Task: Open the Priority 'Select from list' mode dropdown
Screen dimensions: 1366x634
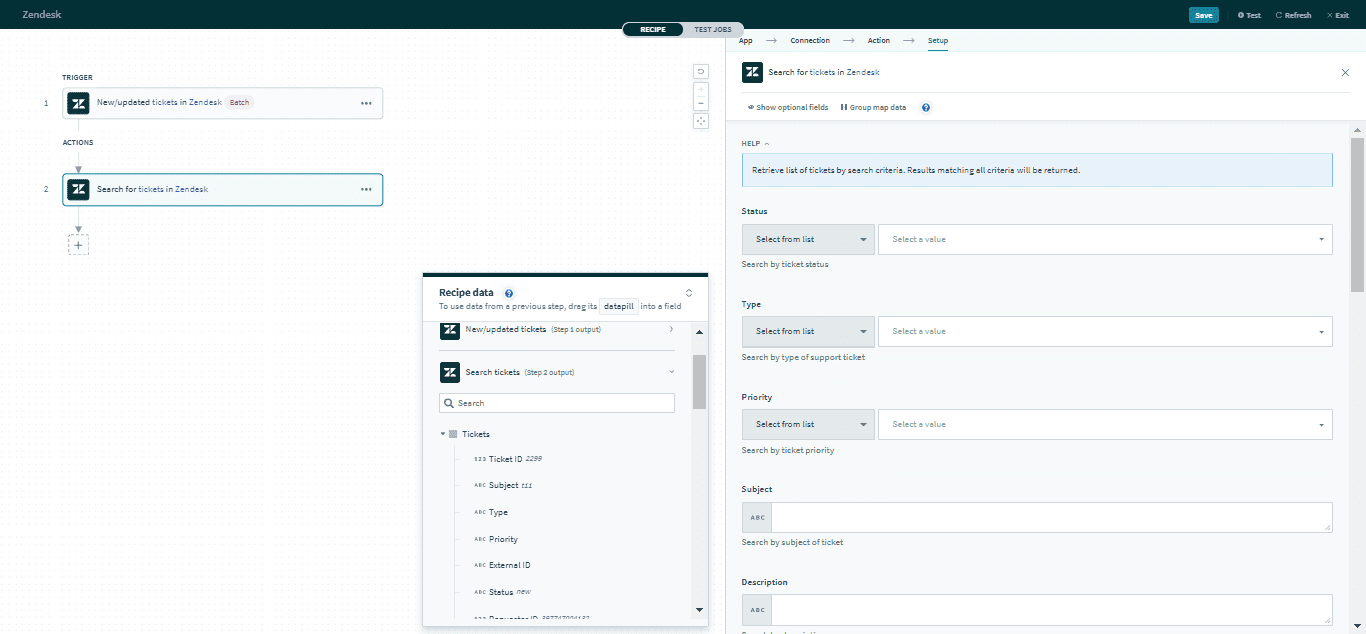Action: pyautogui.click(x=808, y=424)
